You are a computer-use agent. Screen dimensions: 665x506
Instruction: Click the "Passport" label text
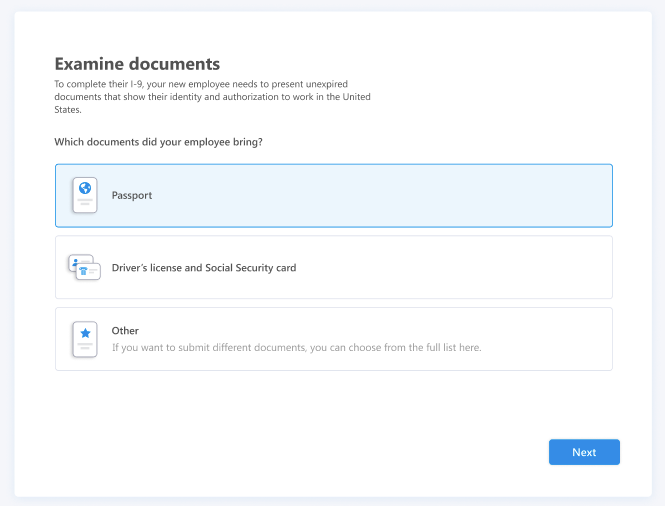[132, 196]
